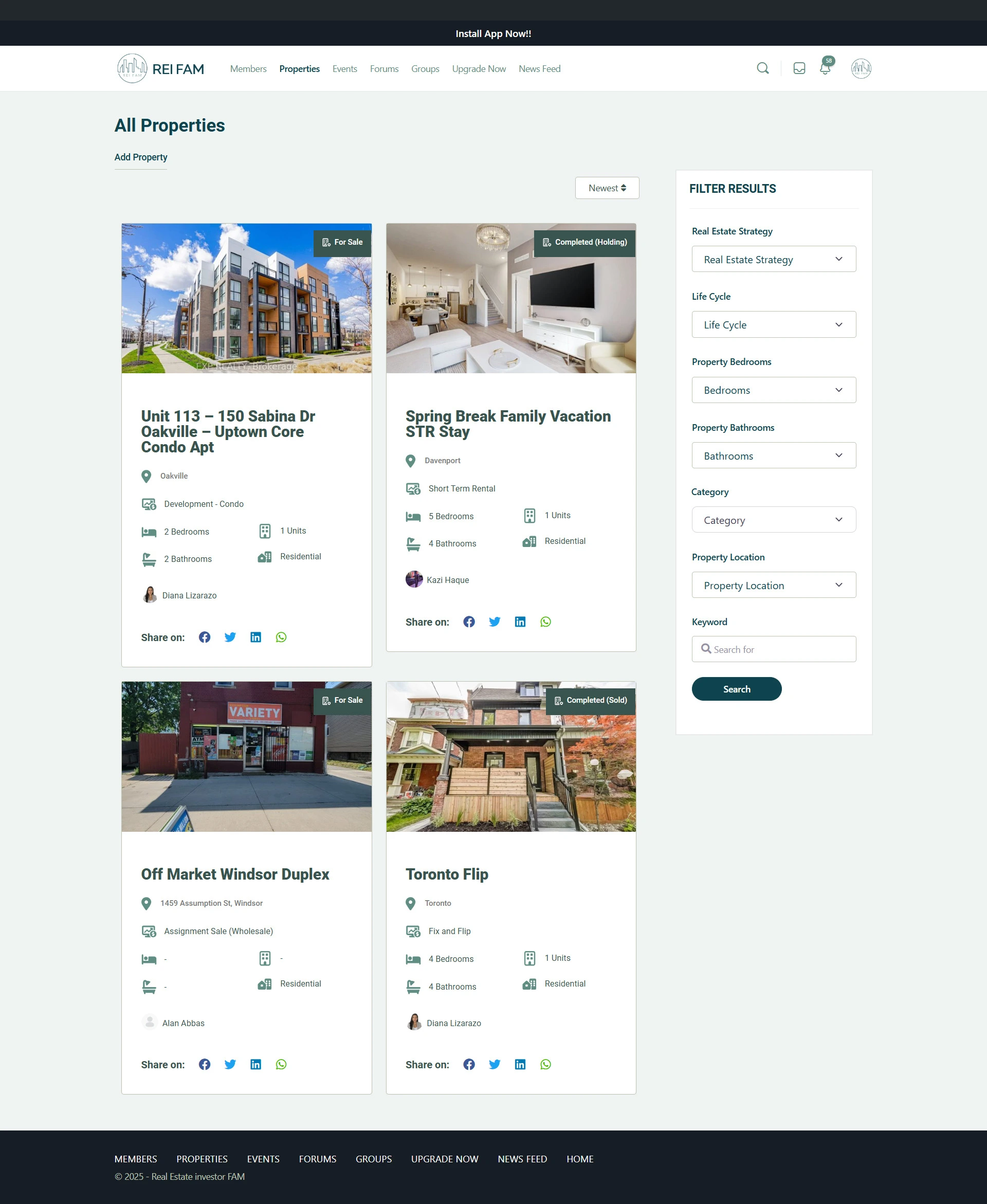Share Off Market Windsor Duplex on LinkedIn

pos(255,1064)
